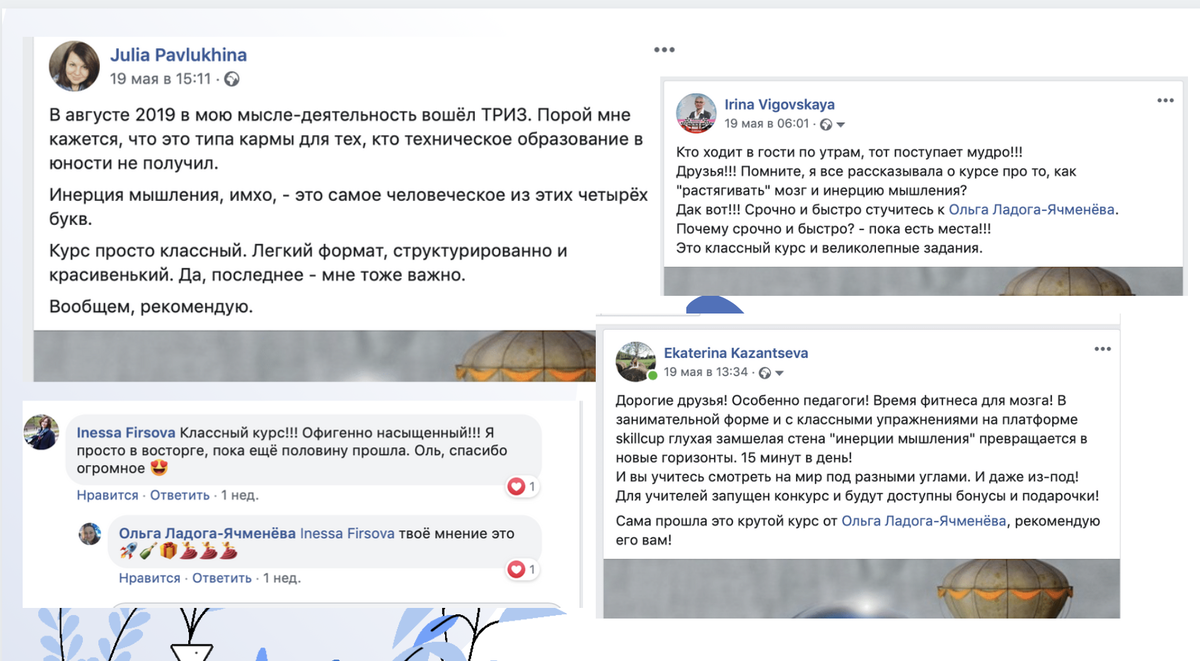Like Inessa Firsova's comment via Нравится
The image size is (1200, 661).
pyautogui.click(x=107, y=495)
